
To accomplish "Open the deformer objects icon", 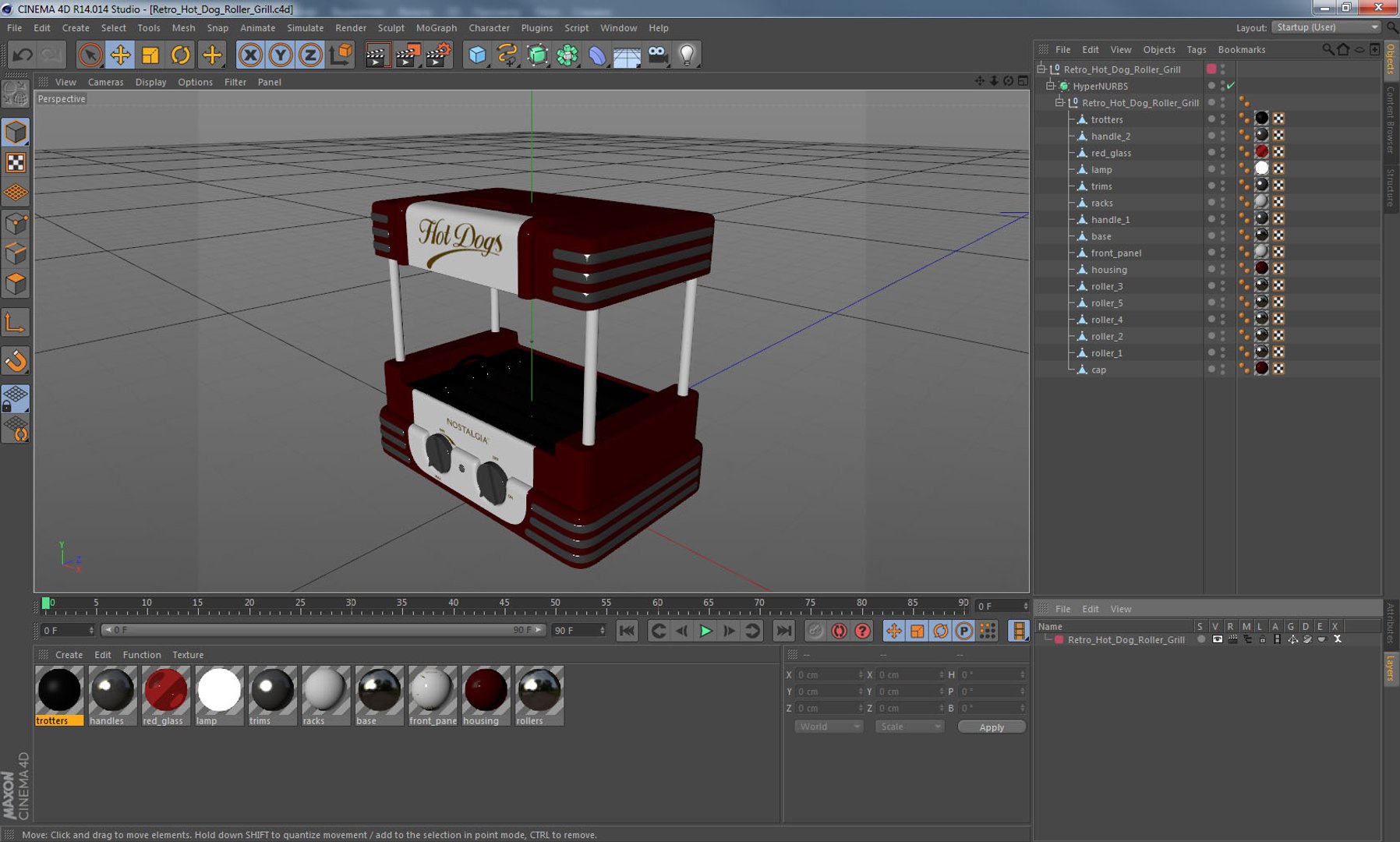I will click(597, 55).
